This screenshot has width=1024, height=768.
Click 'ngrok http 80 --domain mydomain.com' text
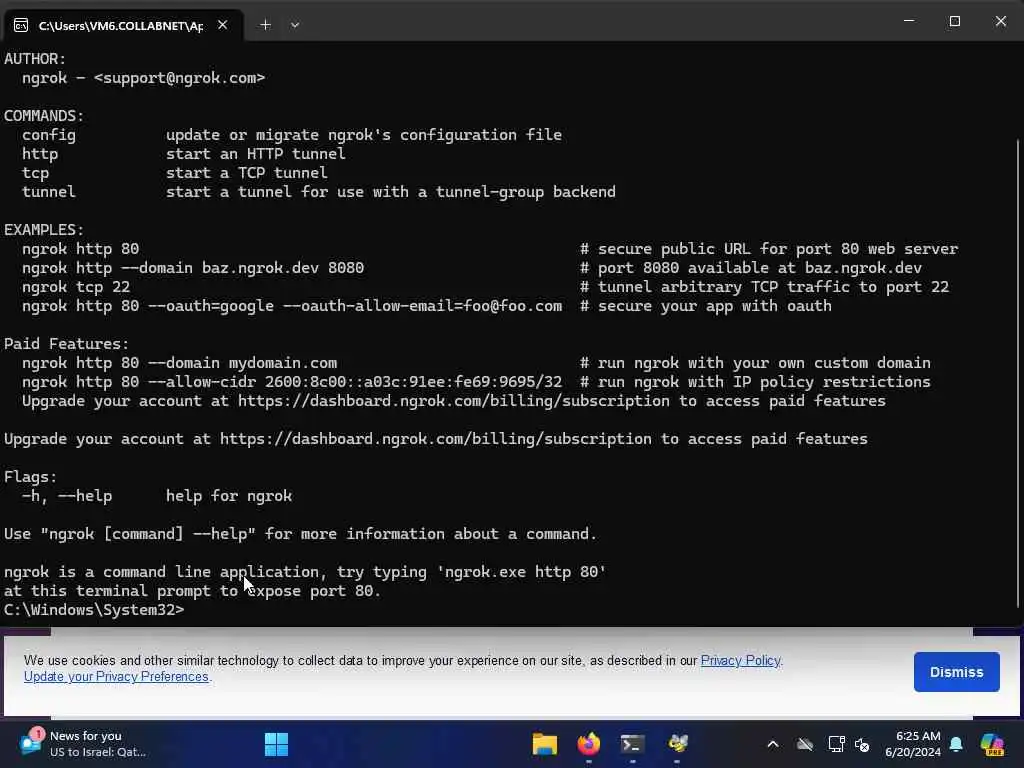(x=180, y=362)
